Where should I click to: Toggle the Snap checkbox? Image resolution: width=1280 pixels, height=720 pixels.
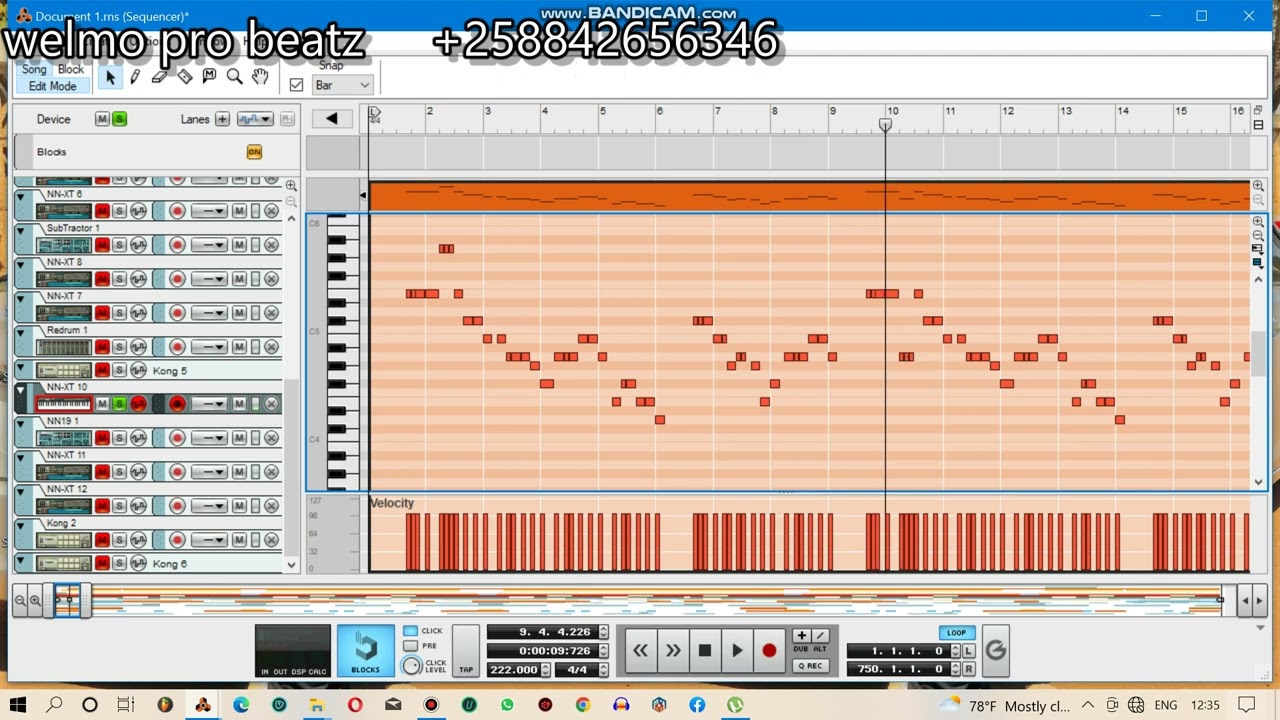pos(296,85)
